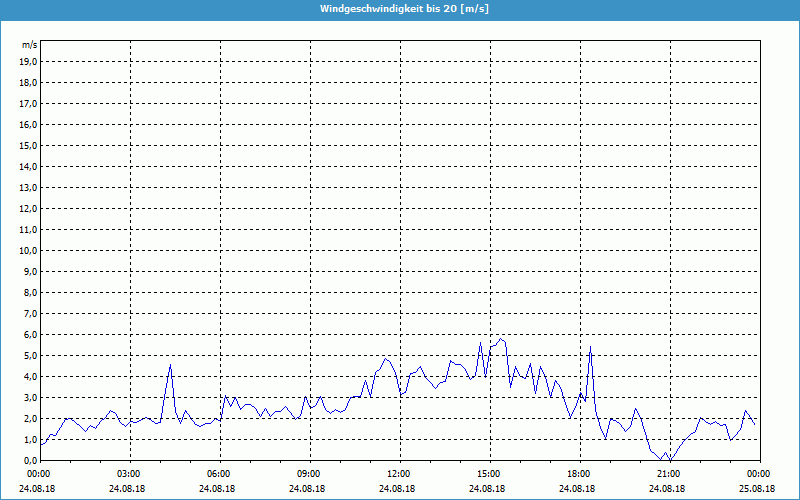Image resolution: width=800 pixels, height=500 pixels.
Task: Click the 25.08.18 date label
Action: pos(757,488)
